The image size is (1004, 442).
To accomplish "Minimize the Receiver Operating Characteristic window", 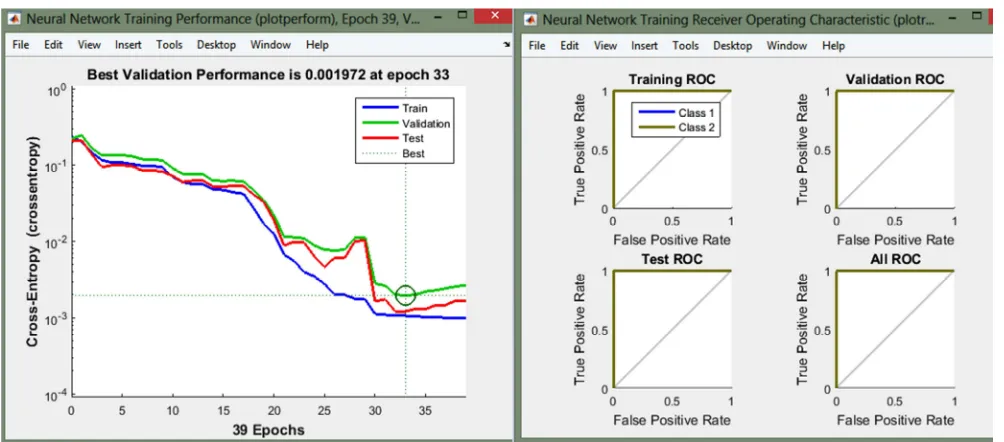I will 953,17.
